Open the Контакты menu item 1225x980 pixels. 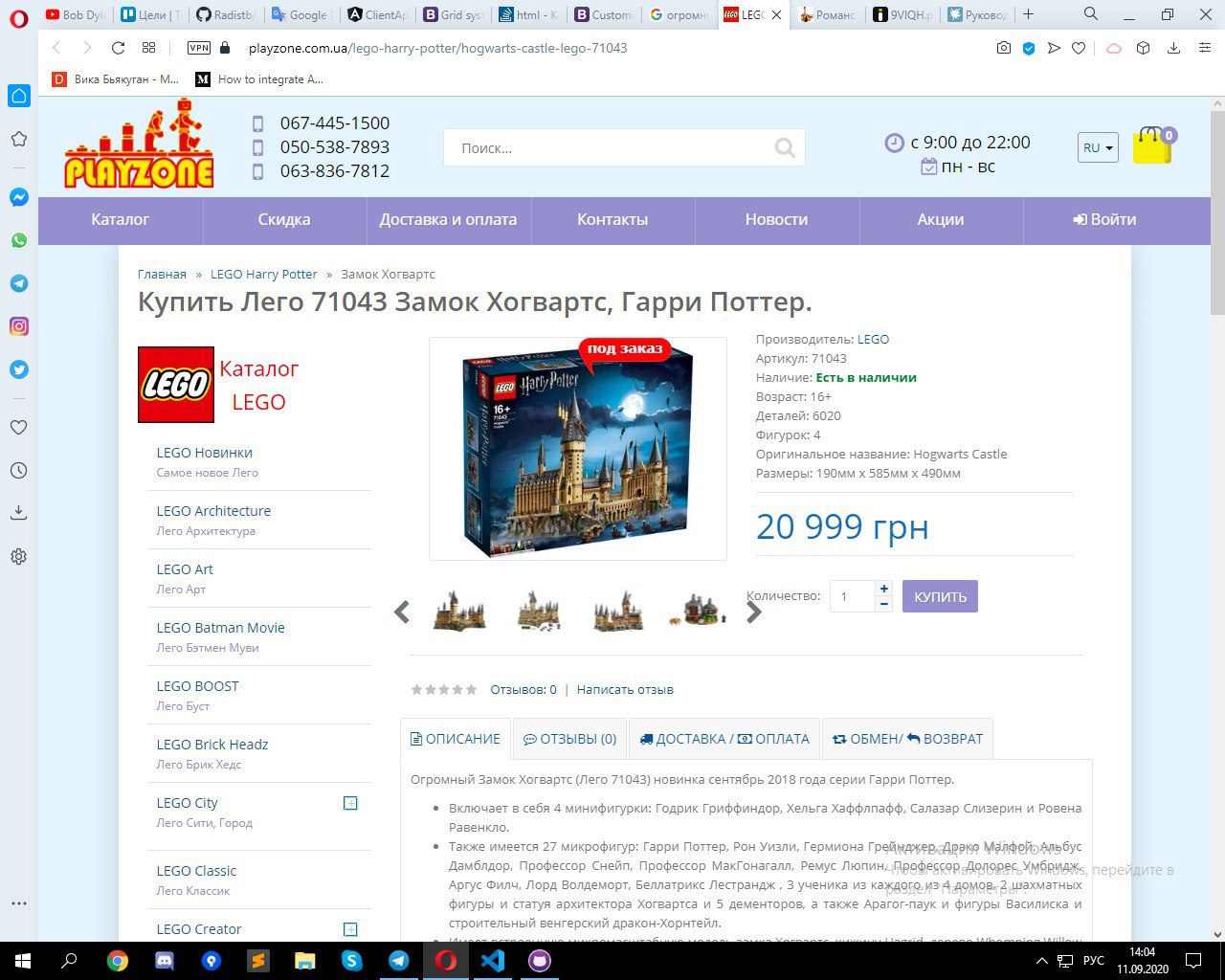612,219
